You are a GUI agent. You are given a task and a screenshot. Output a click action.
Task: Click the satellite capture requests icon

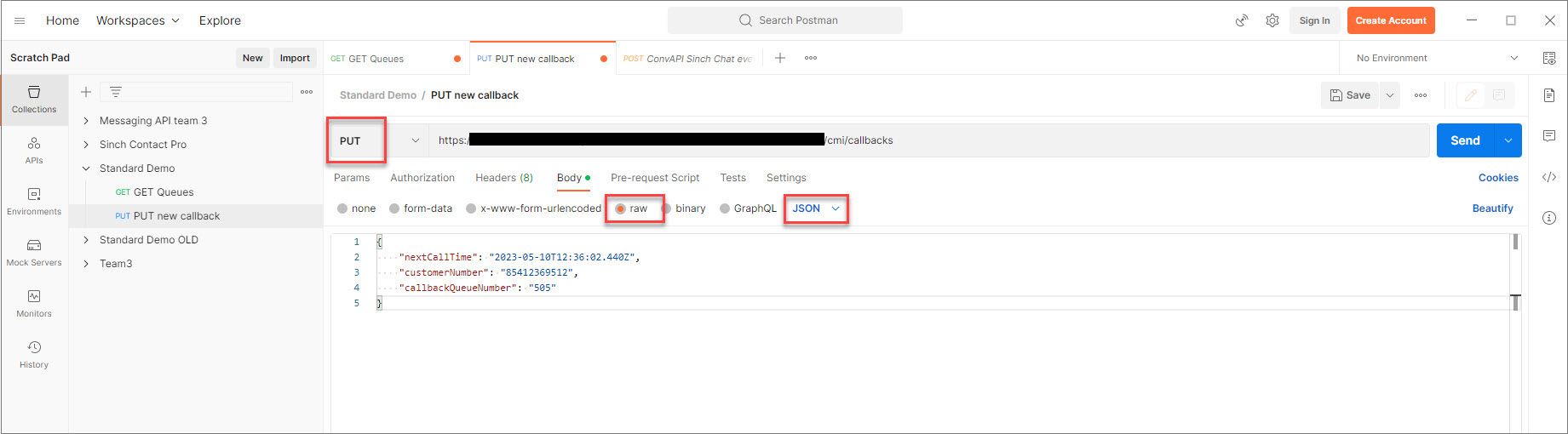(x=1242, y=20)
